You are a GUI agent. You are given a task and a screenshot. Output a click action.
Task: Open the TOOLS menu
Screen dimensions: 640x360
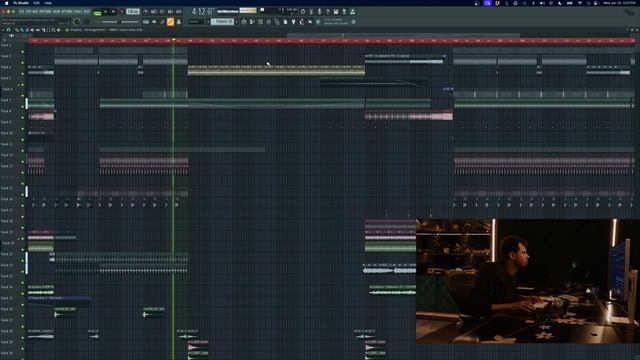77,12
